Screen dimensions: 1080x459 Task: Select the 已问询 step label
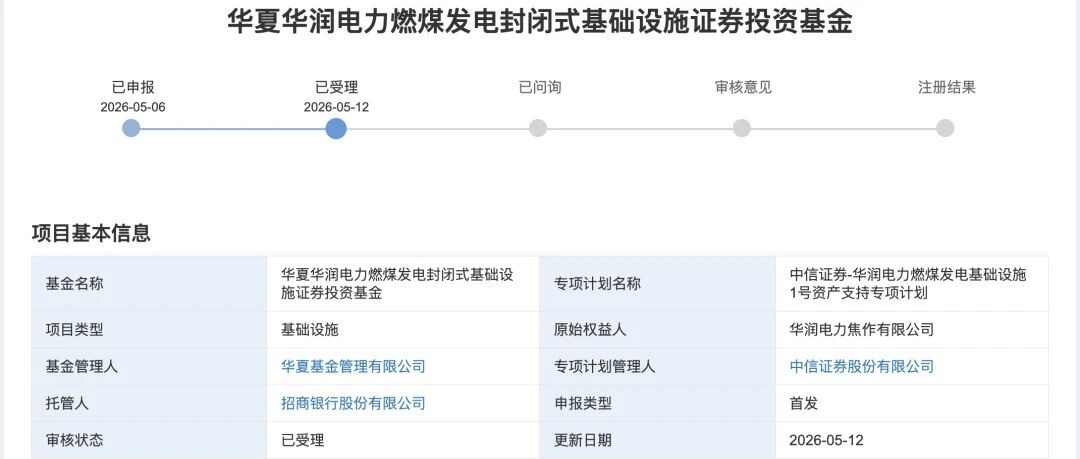pyautogui.click(x=540, y=88)
